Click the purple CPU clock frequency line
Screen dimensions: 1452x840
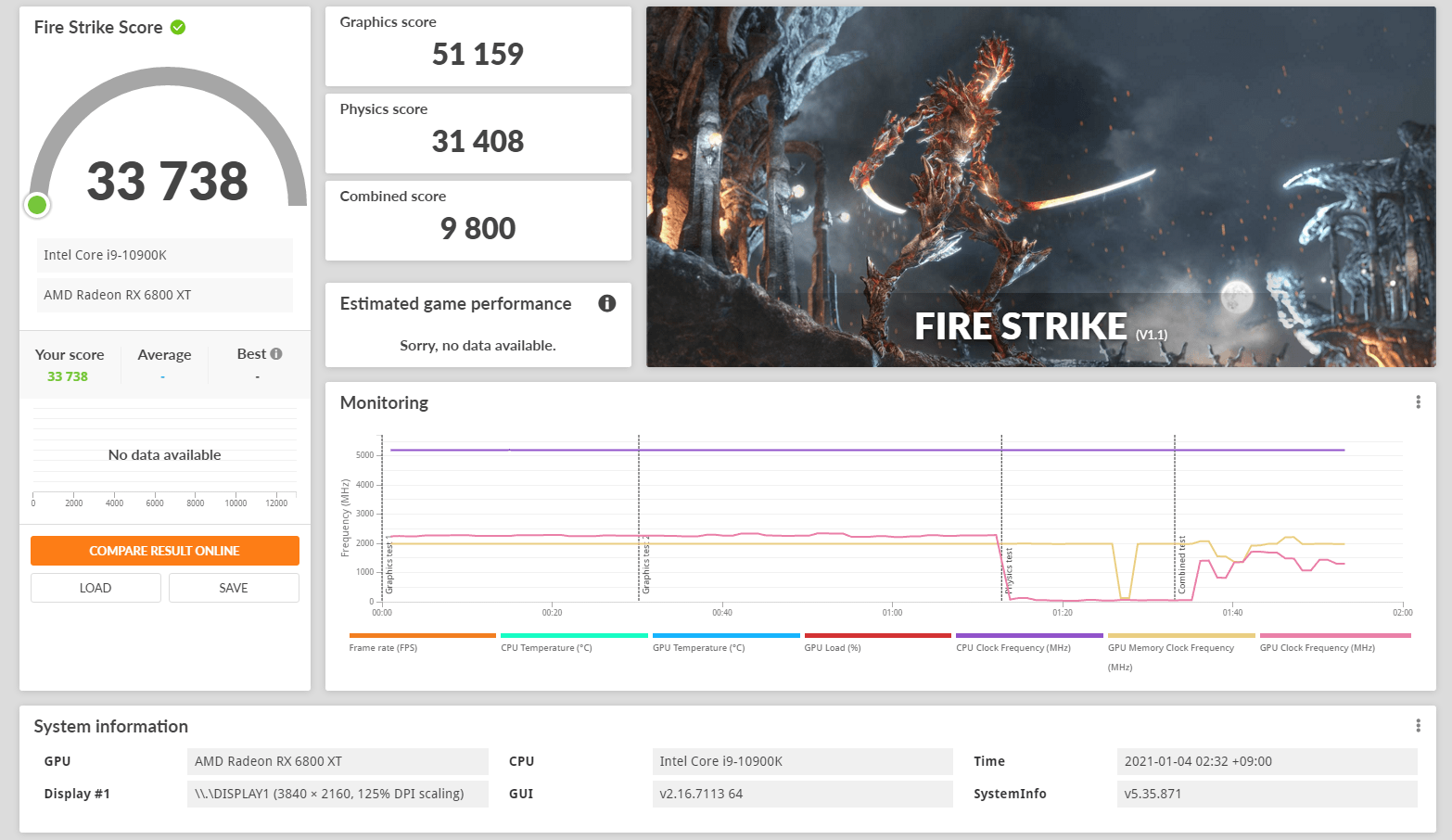pyautogui.click(x=867, y=450)
